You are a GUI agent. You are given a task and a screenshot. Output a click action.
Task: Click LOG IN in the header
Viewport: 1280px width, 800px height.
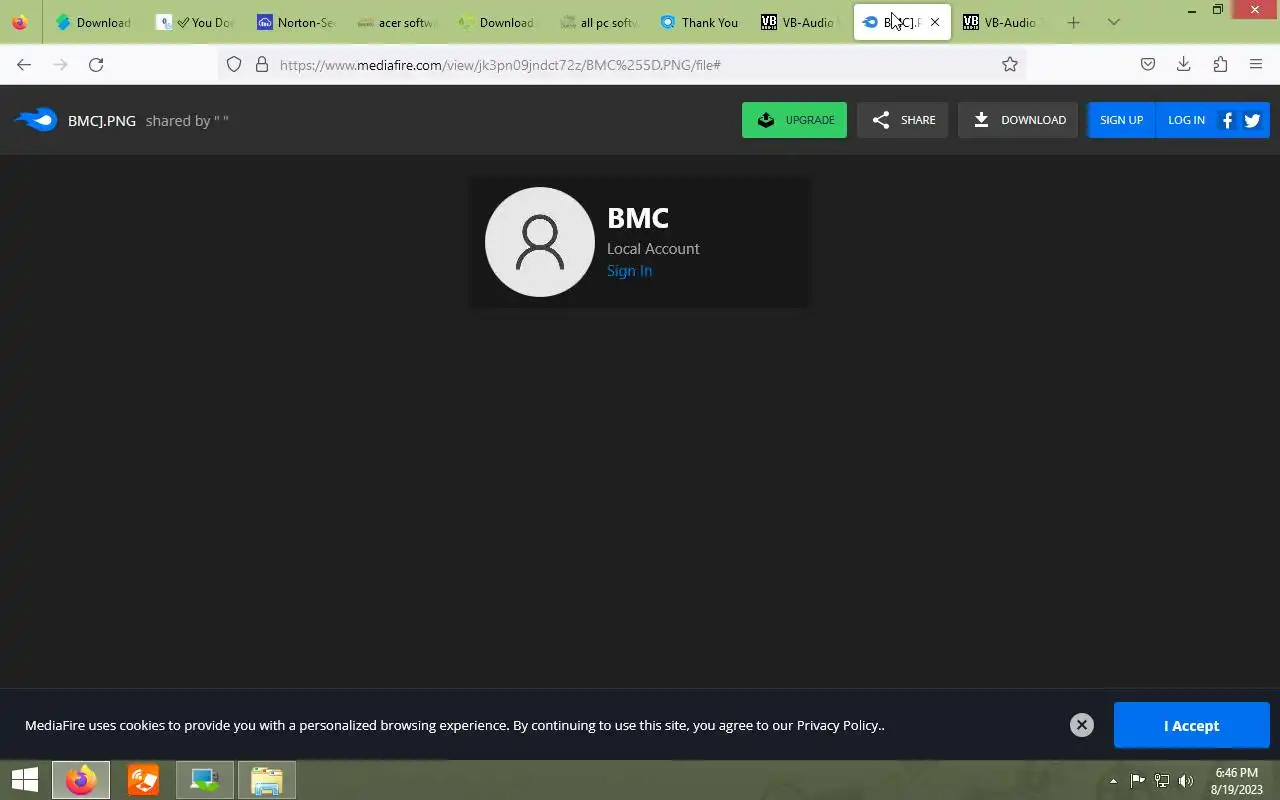click(x=1186, y=120)
